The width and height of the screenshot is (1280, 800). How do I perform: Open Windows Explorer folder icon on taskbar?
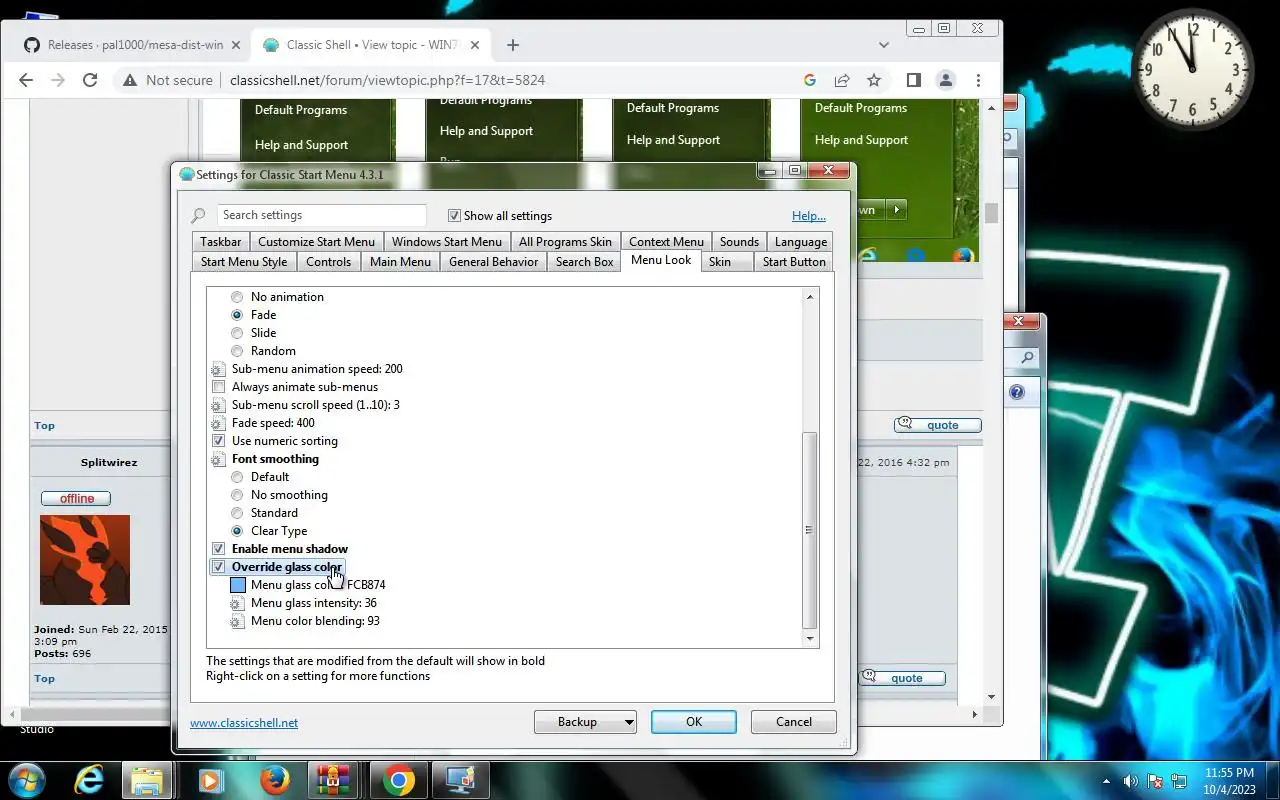[147, 780]
